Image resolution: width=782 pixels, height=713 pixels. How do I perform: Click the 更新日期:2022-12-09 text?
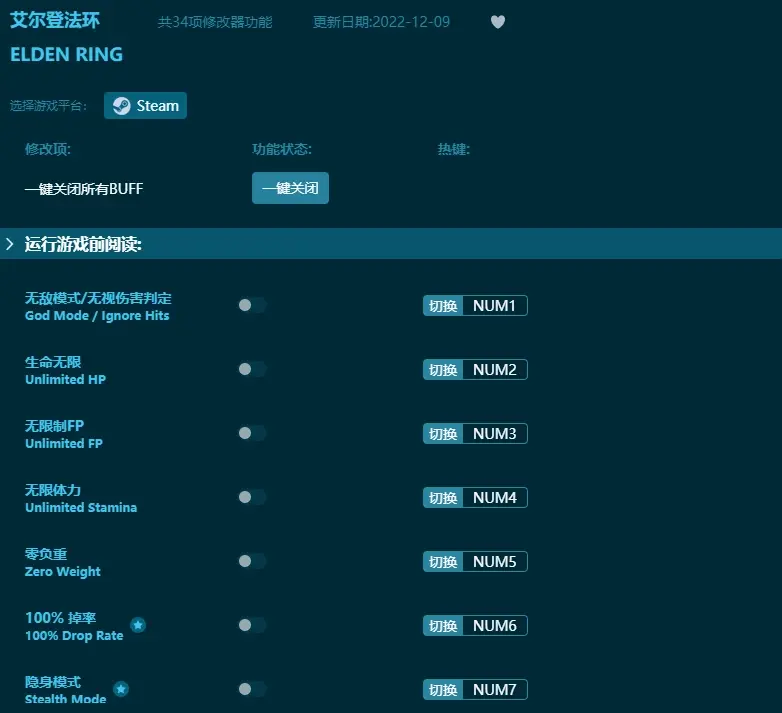pyautogui.click(x=381, y=22)
